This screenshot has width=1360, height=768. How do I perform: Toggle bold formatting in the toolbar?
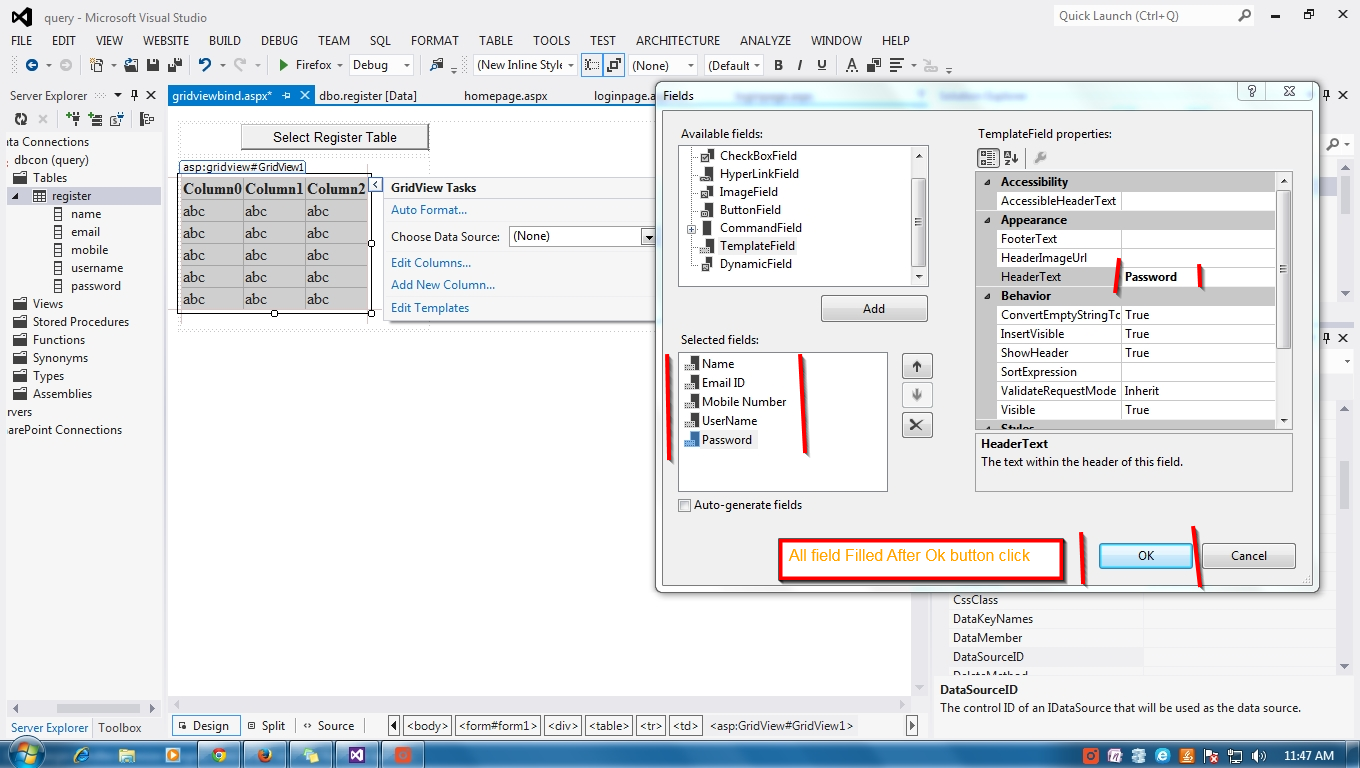tap(778, 65)
